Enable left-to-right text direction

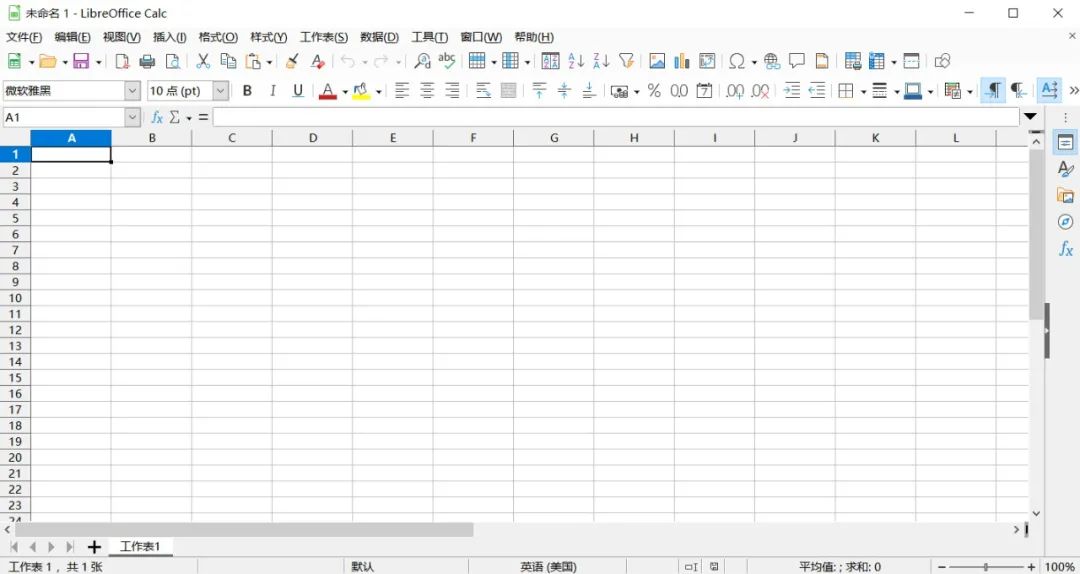993,90
